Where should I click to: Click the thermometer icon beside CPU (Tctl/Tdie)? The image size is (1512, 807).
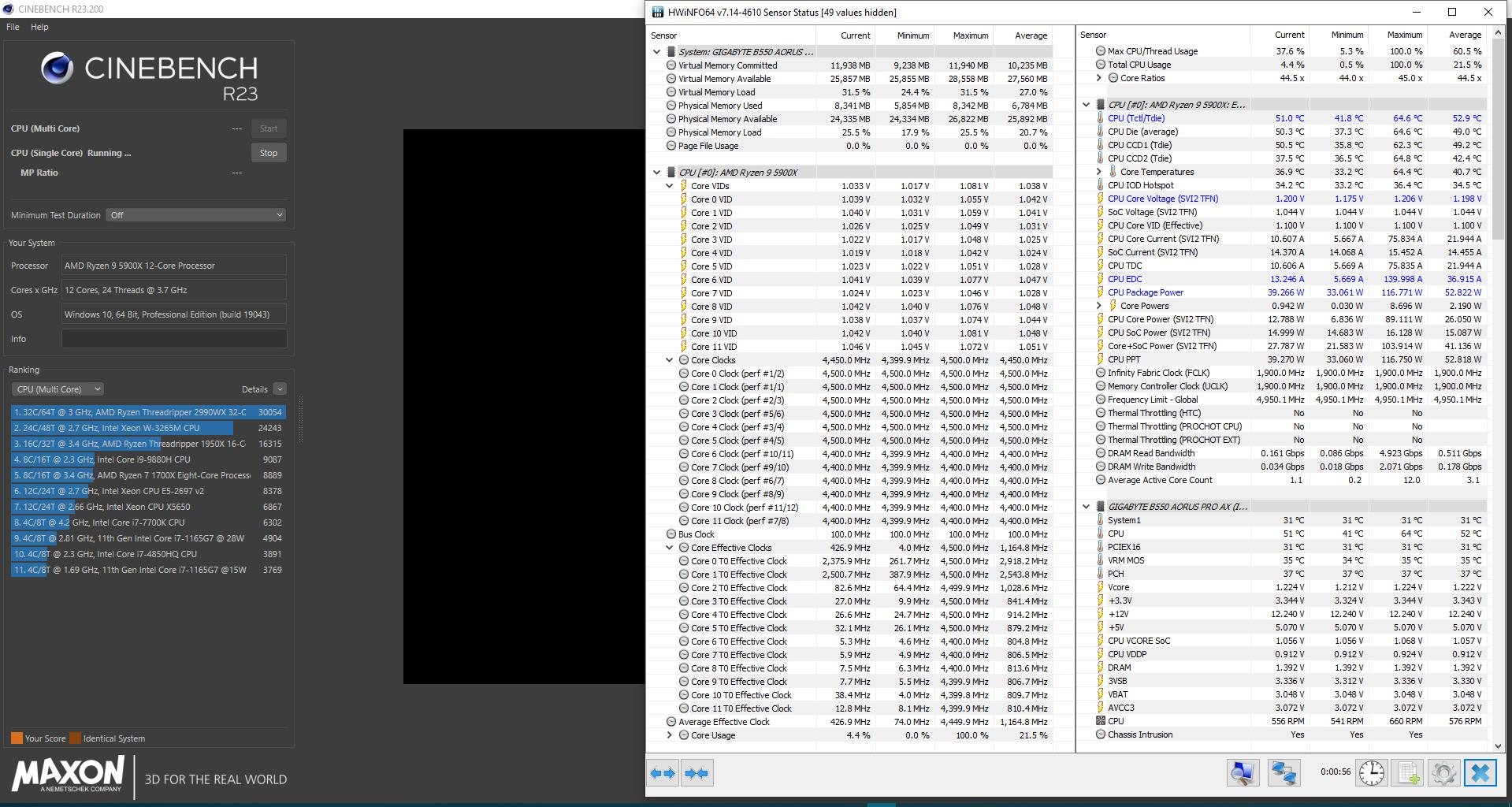click(x=1101, y=118)
